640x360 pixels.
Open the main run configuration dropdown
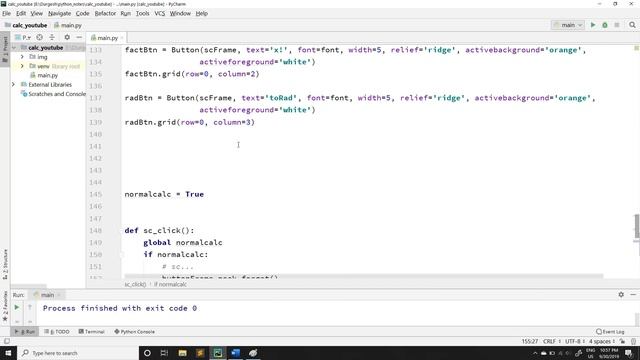tap(568, 25)
